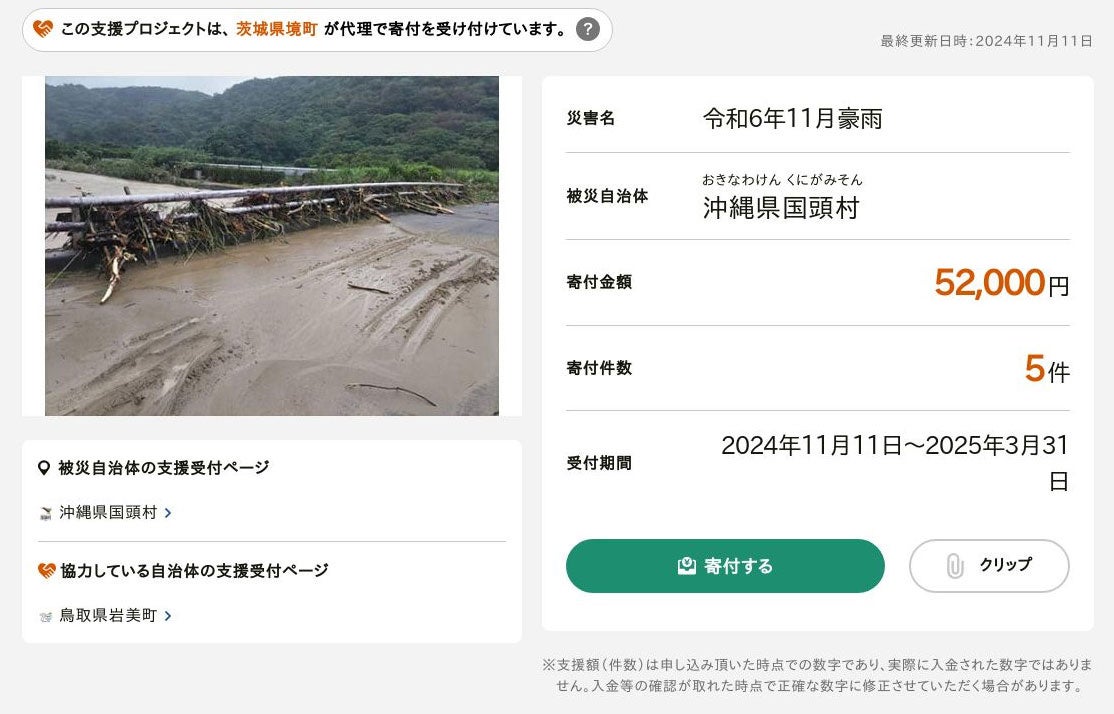1114x714 pixels.
Task: Click the small emblem icon before 沖縄県国頭村 link
Action: pos(45,513)
